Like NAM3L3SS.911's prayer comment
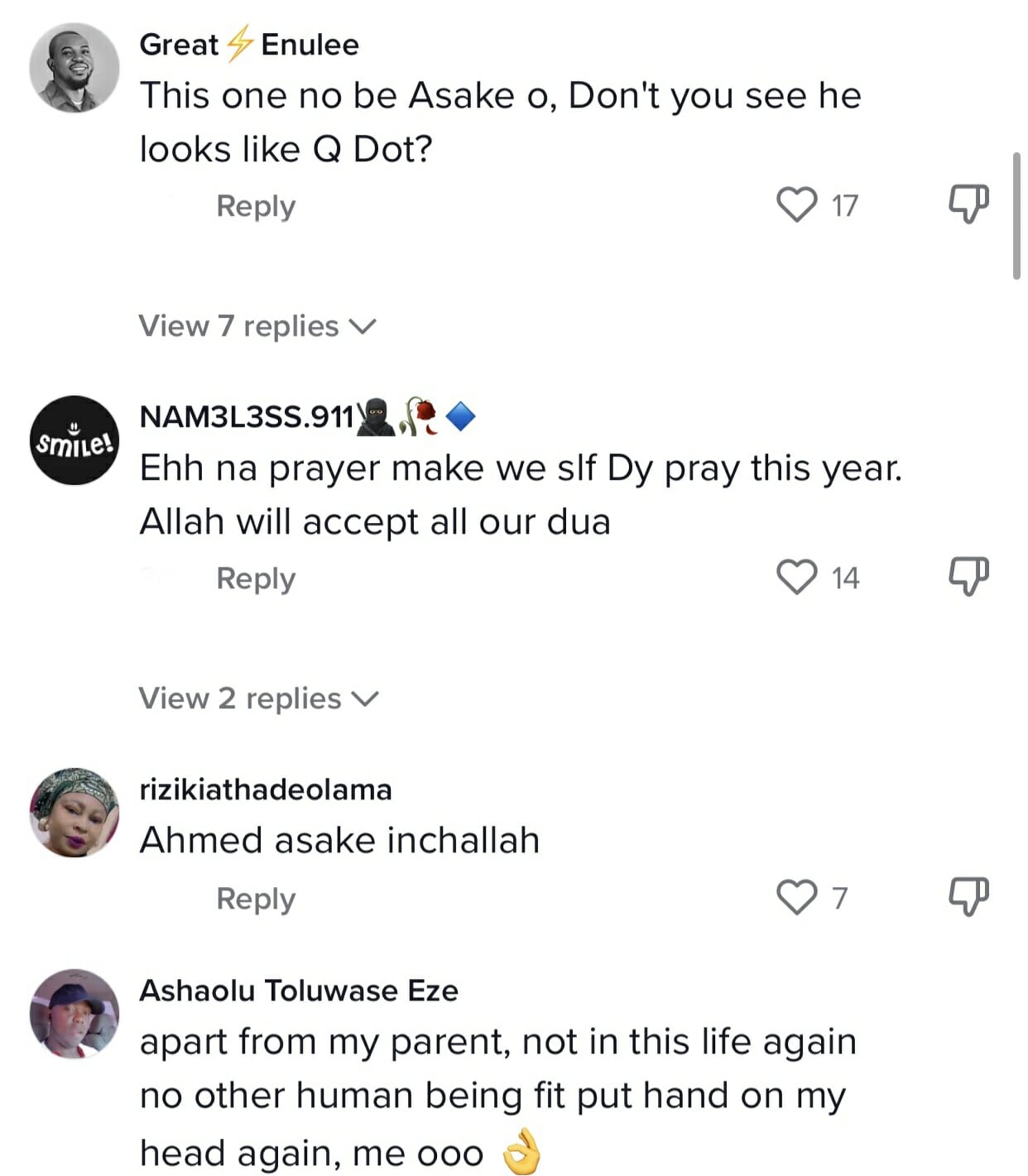The image size is (1028, 1176). tap(797, 577)
